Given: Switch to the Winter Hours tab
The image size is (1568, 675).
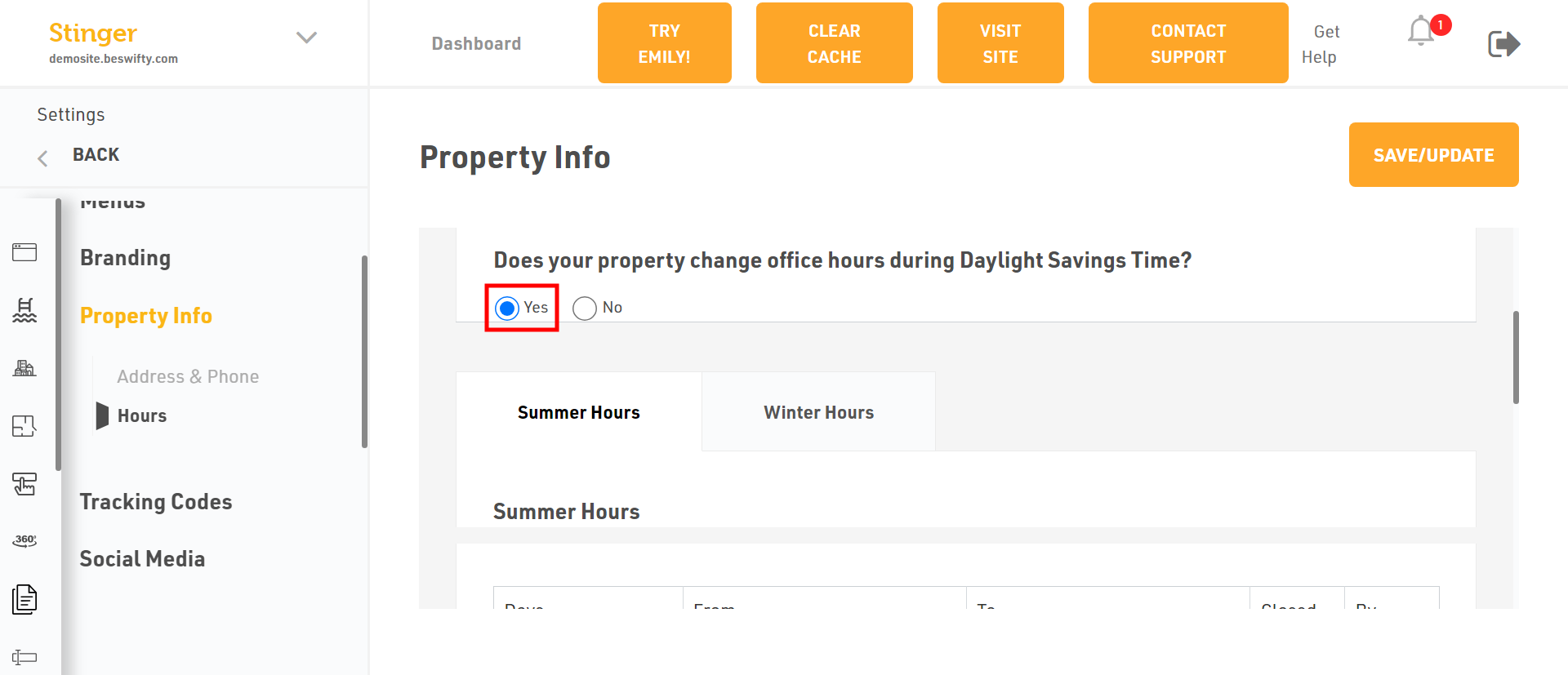Looking at the screenshot, I should [x=818, y=412].
